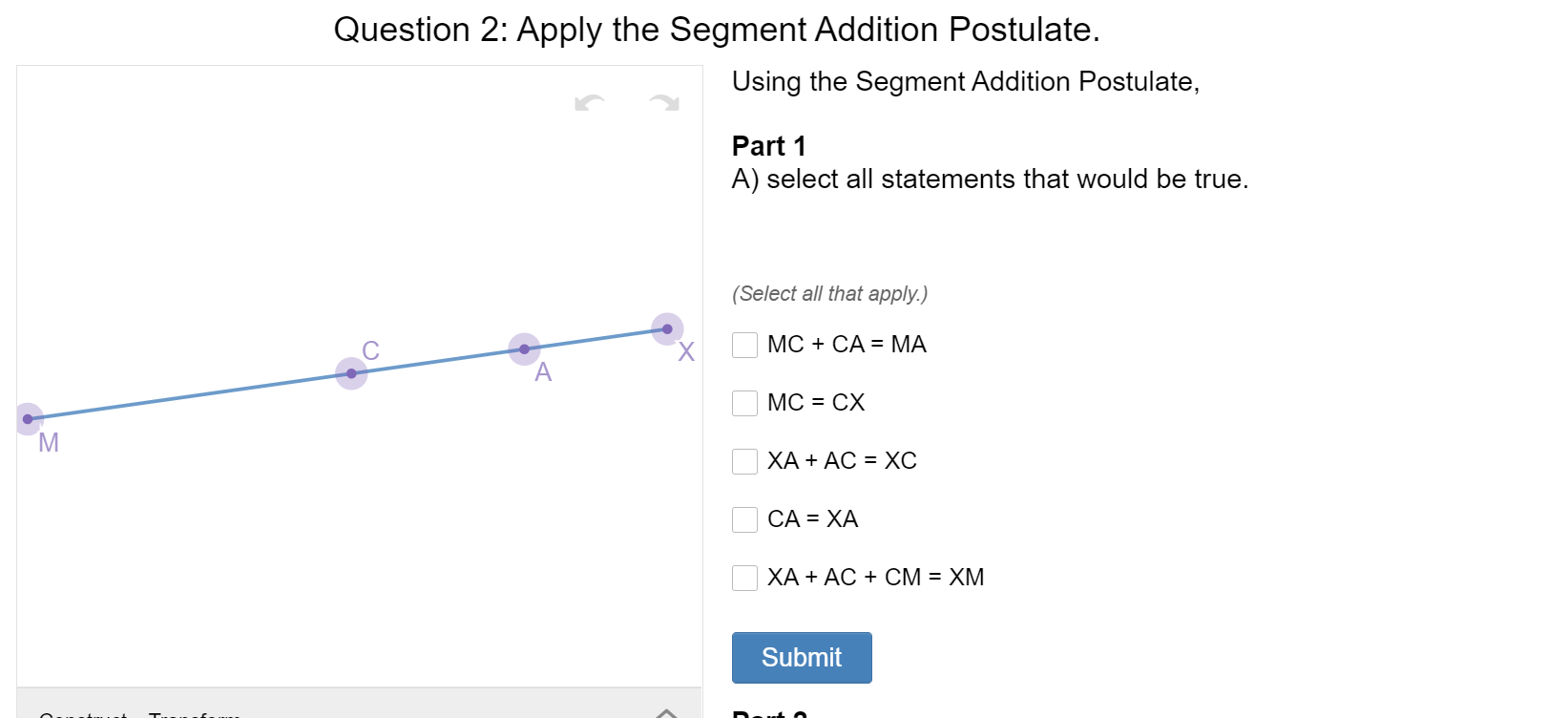Select point A on the segment

point(524,349)
